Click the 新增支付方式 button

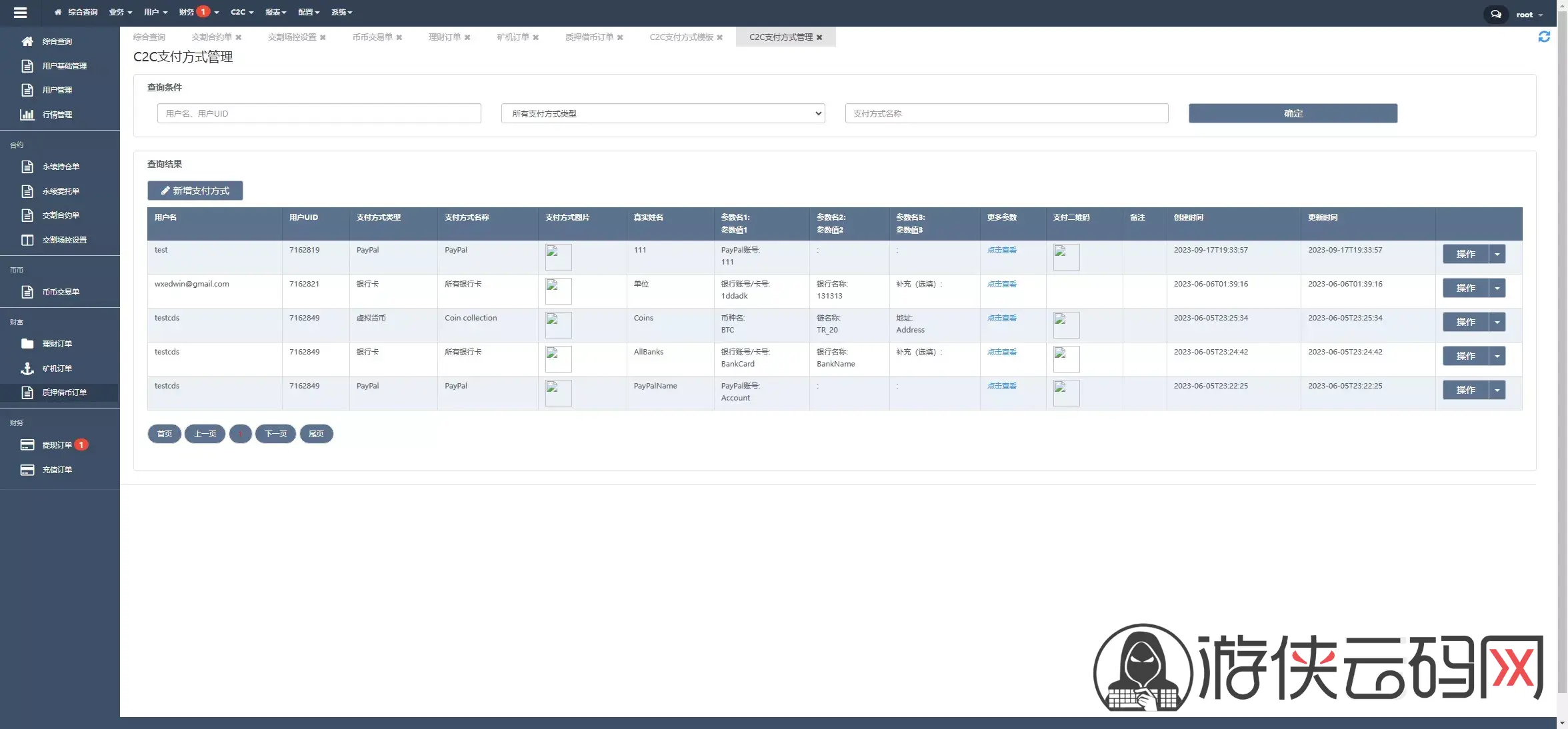coord(195,191)
